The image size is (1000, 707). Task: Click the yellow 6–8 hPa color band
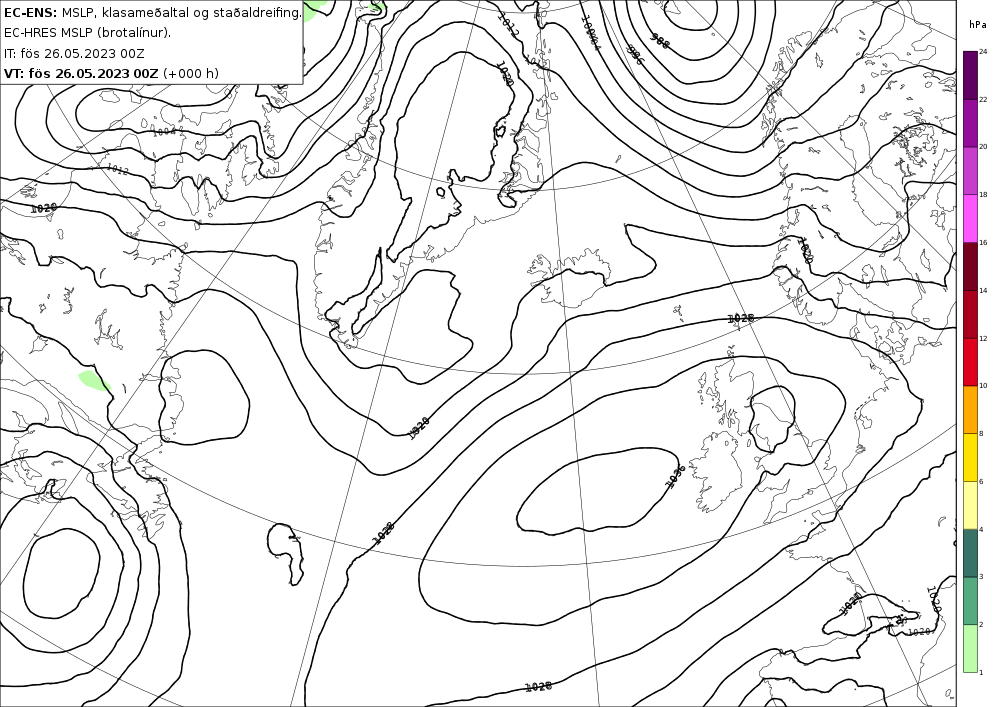970,458
